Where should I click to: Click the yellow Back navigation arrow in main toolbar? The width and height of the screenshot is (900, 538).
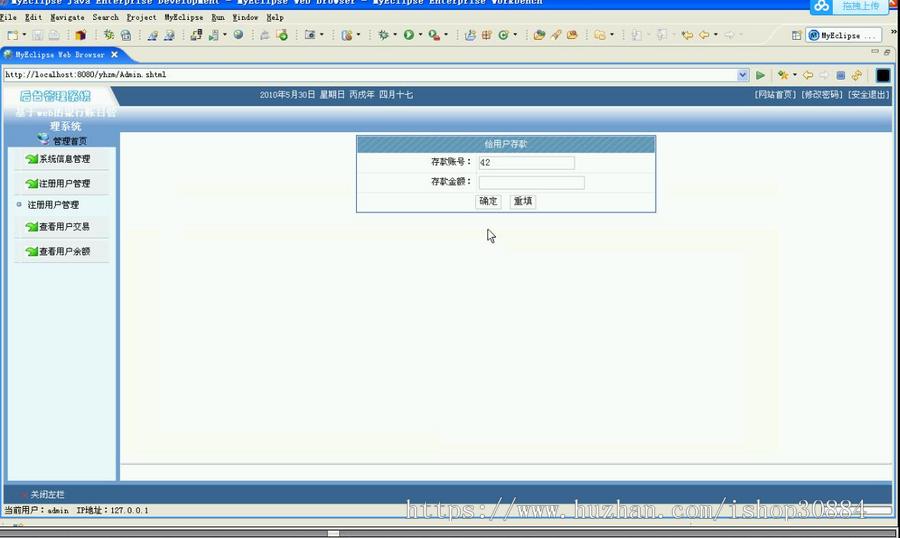[x=704, y=35]
